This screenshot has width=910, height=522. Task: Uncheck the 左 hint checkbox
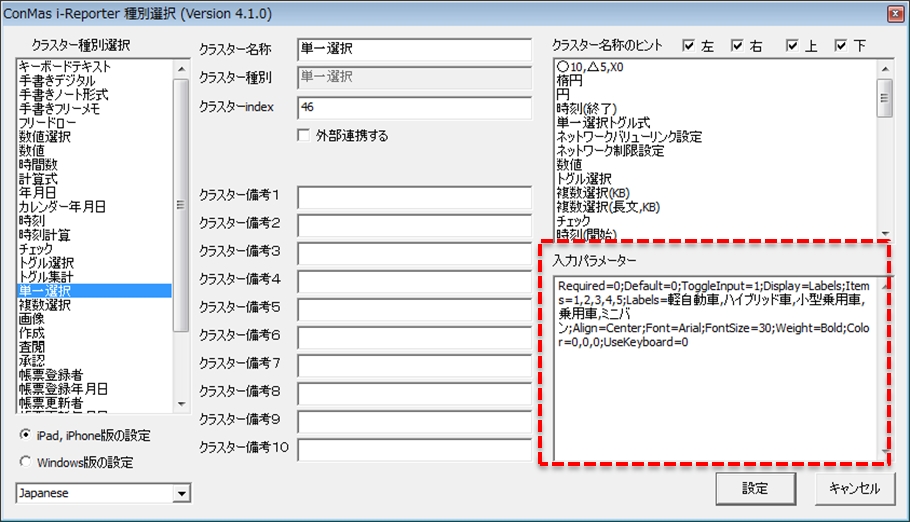687,45
